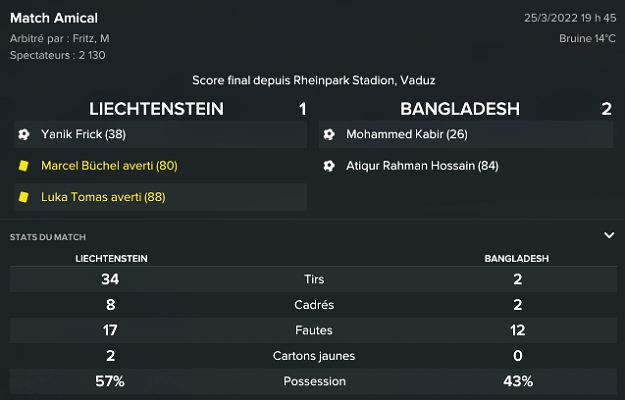Click goal icon beside Mohammed Kabir

click(x=329, y=134)
